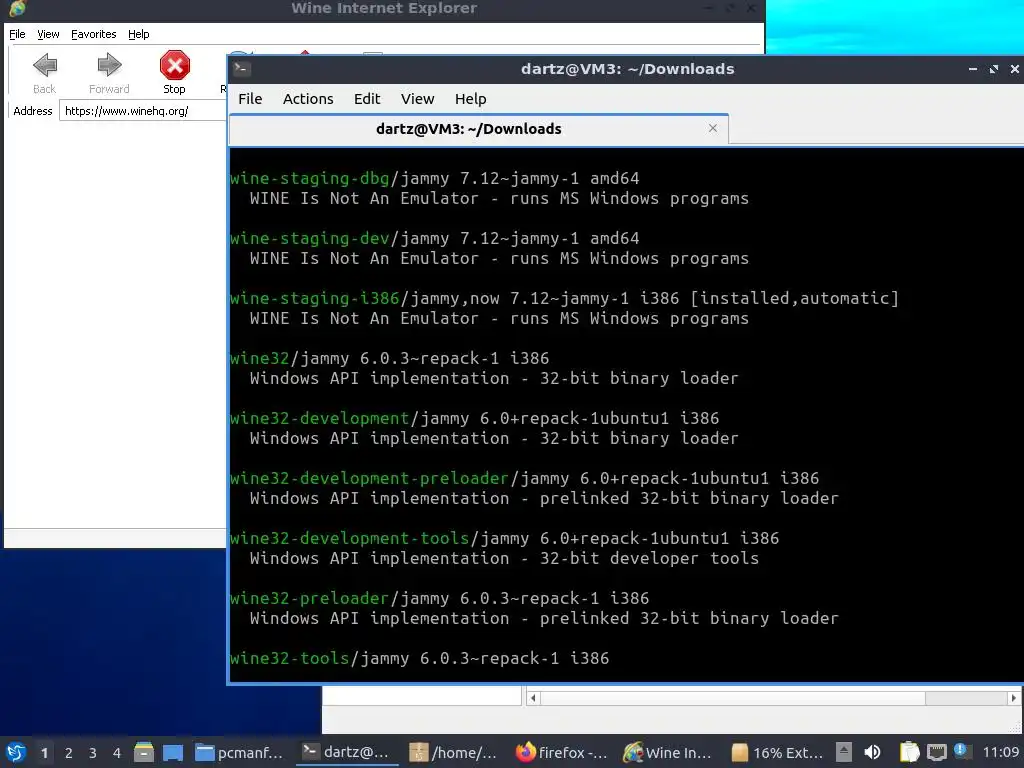Click the wine32-preloader package name
1024x768 pixels.
pyautogui.click(x=310, y=598)
